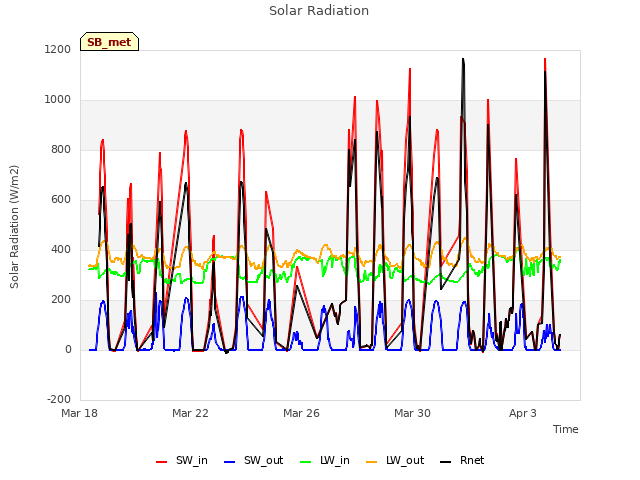Click the 1200 y-axis label

pyautogui.click(x=58, y=50)
